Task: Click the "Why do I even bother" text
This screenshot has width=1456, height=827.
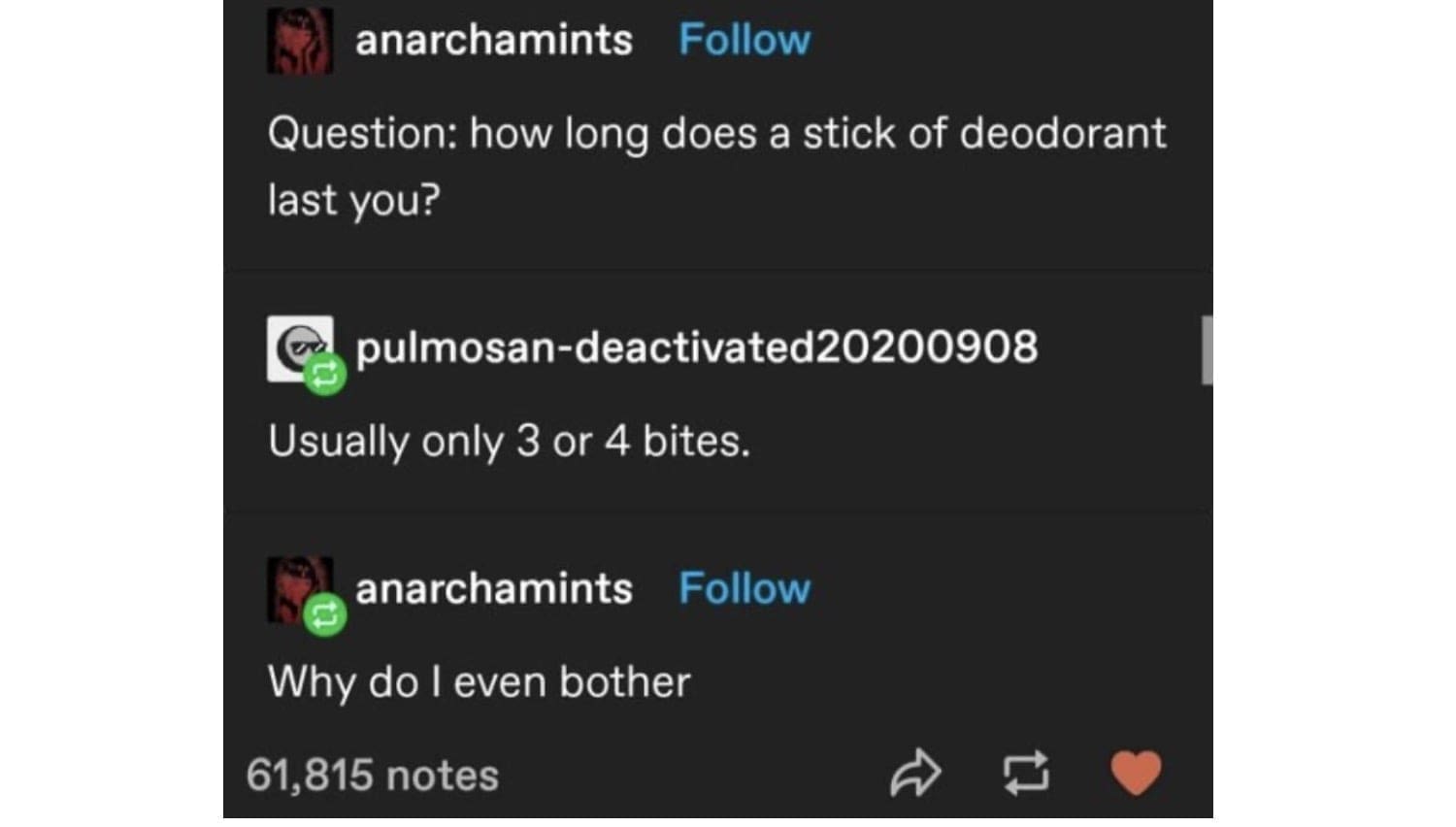Action: point(480,681)
